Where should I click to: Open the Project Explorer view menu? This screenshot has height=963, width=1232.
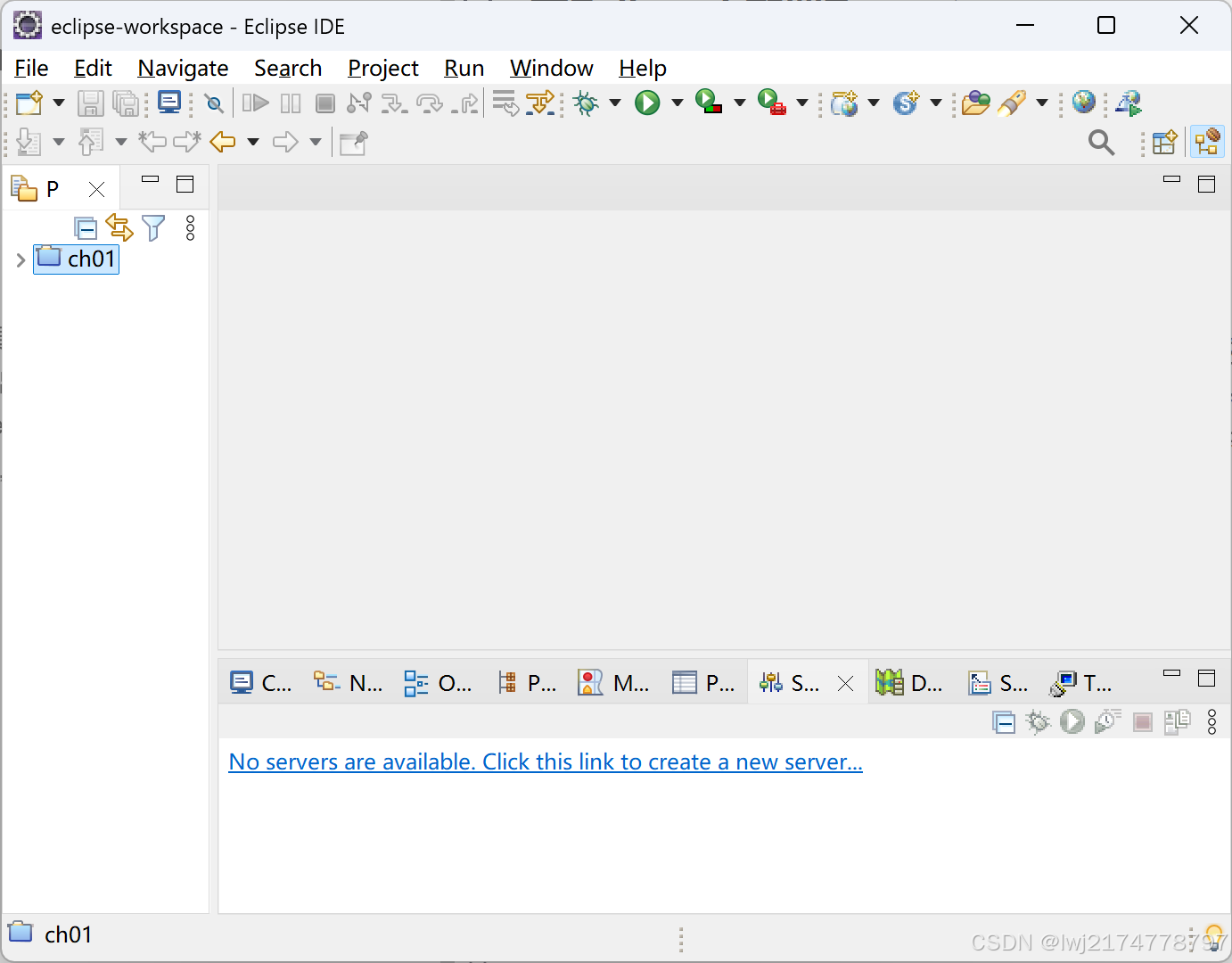[190, 228]
